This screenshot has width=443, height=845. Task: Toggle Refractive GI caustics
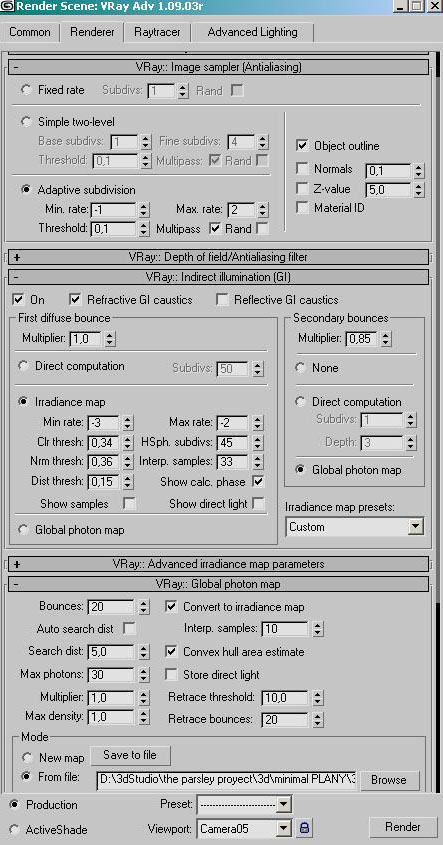point(75,299)
